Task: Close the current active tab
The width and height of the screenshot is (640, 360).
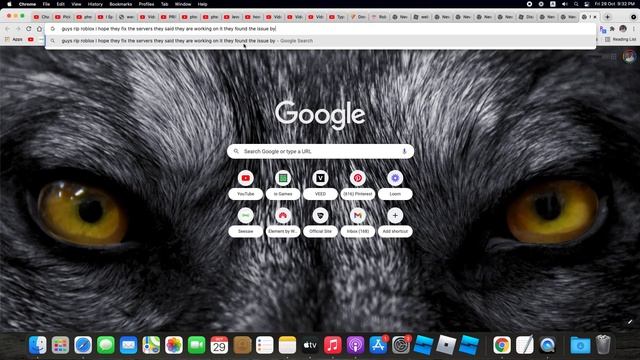Action: (595, 17)
